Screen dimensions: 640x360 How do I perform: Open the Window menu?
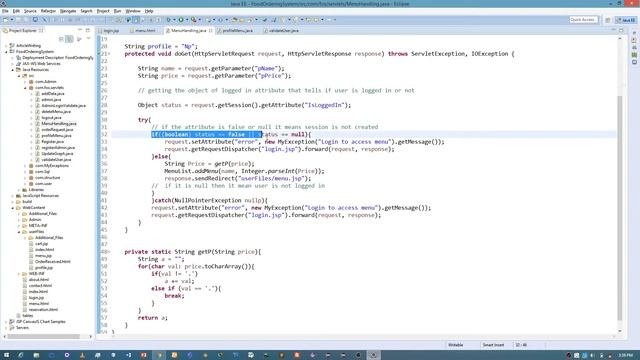click(133, 11)
